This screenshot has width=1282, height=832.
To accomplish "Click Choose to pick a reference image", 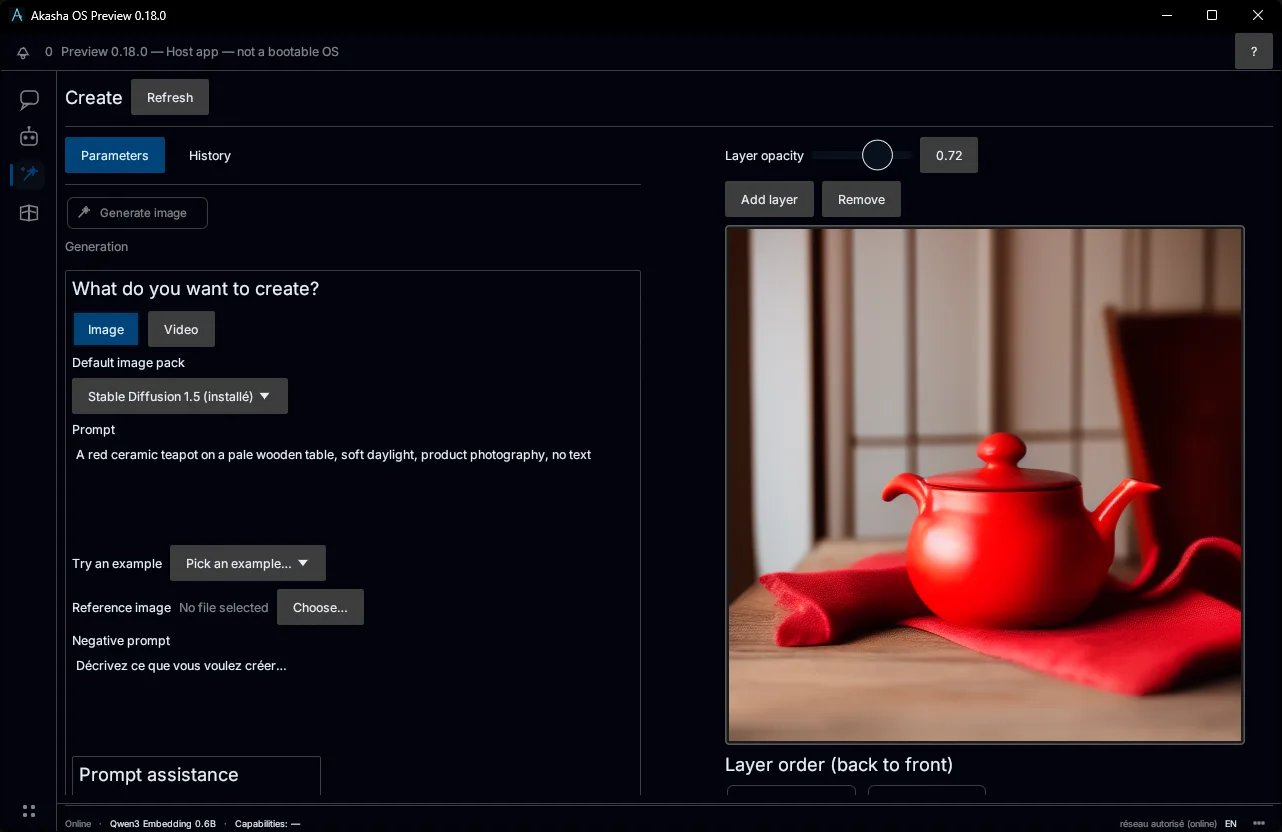I will [x=320, y=607].
